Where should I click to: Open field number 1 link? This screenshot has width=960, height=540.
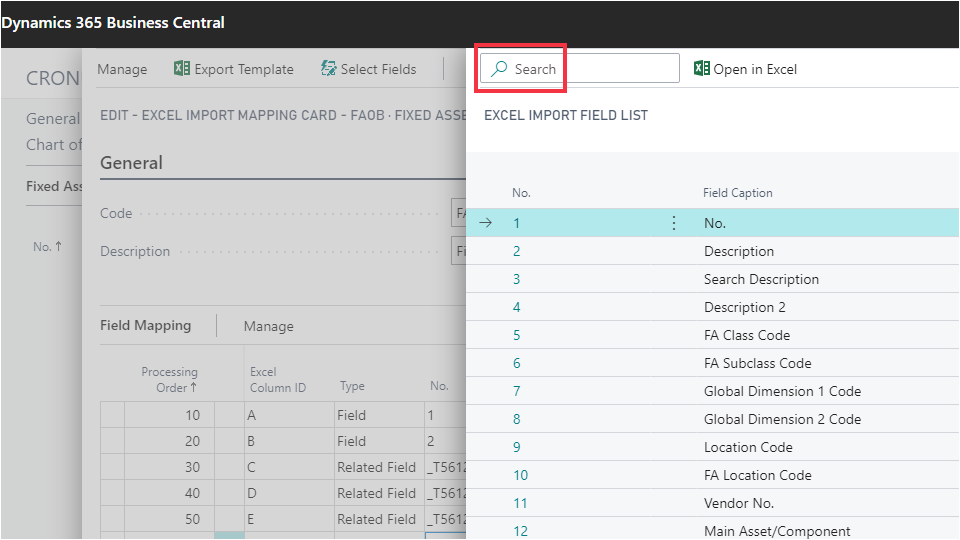coord(517,223)
